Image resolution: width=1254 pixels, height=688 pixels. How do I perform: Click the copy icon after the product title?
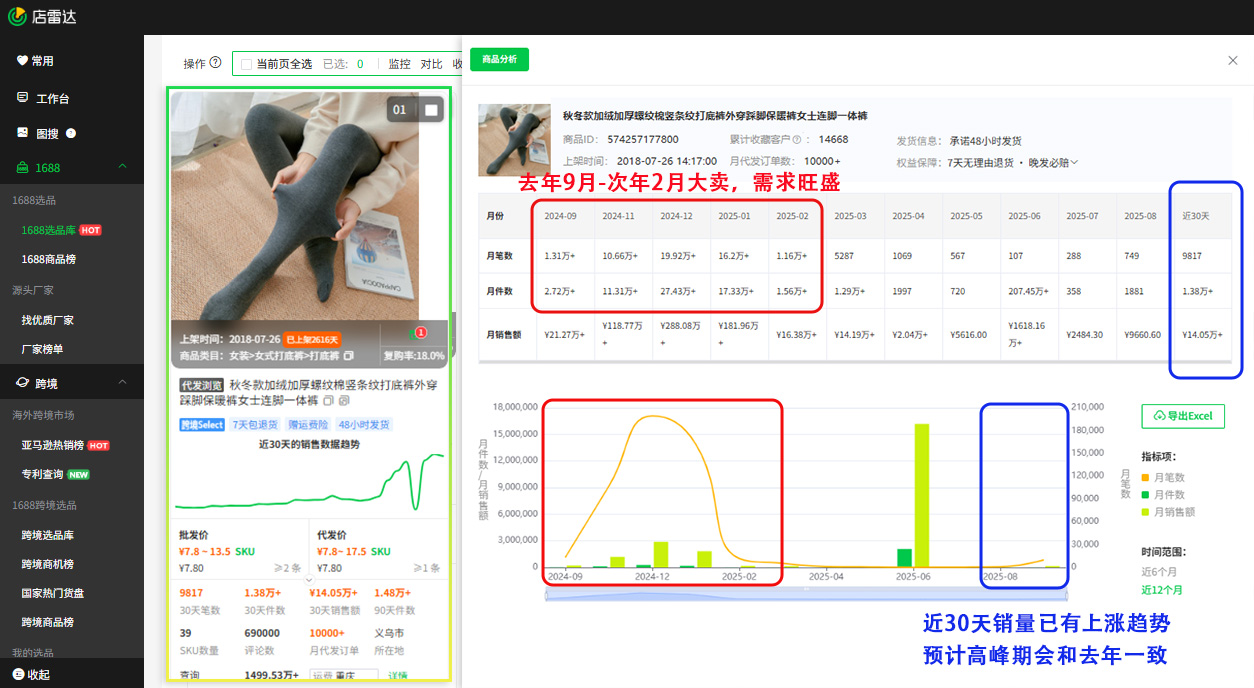(x=328, y=401)
